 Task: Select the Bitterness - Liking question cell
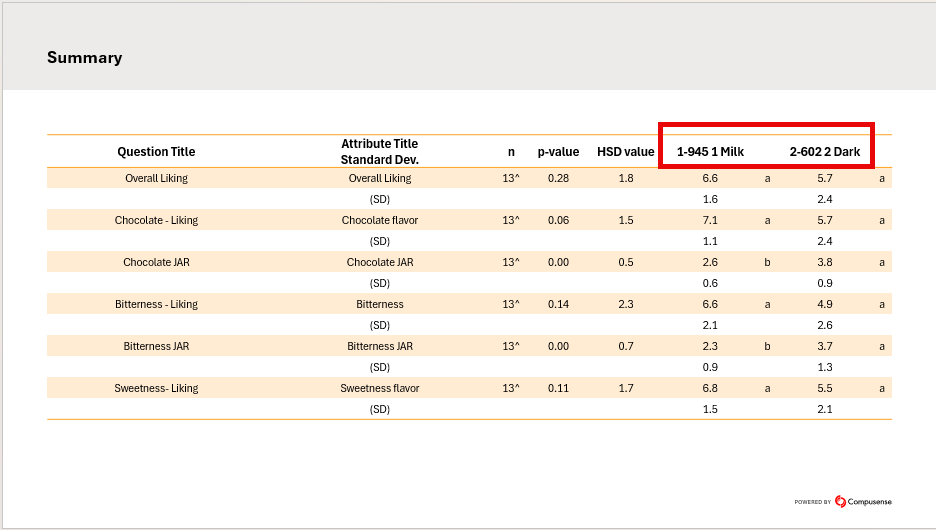[x=156, y=304]
